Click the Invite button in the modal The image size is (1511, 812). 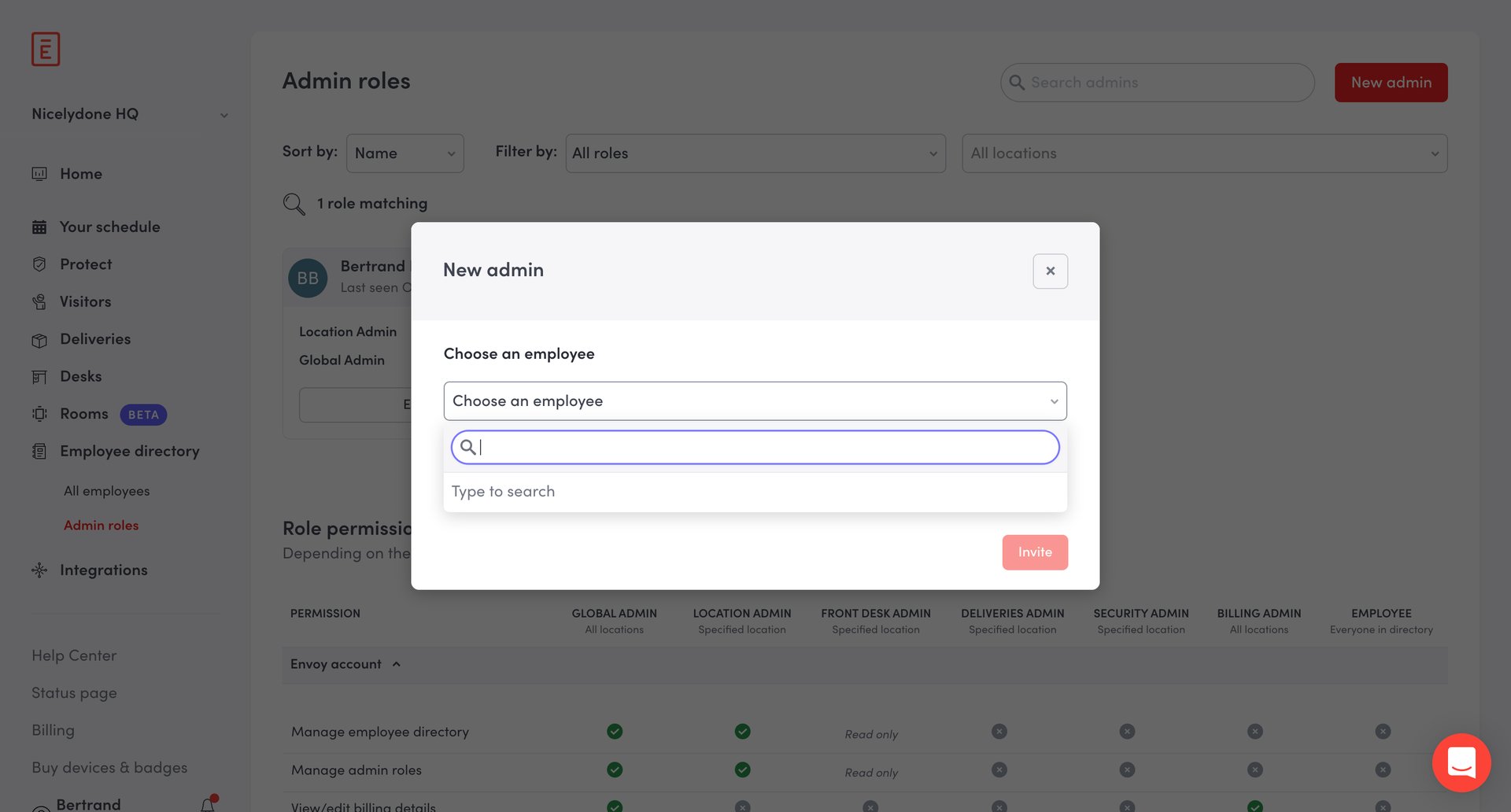pos(1035,552)
